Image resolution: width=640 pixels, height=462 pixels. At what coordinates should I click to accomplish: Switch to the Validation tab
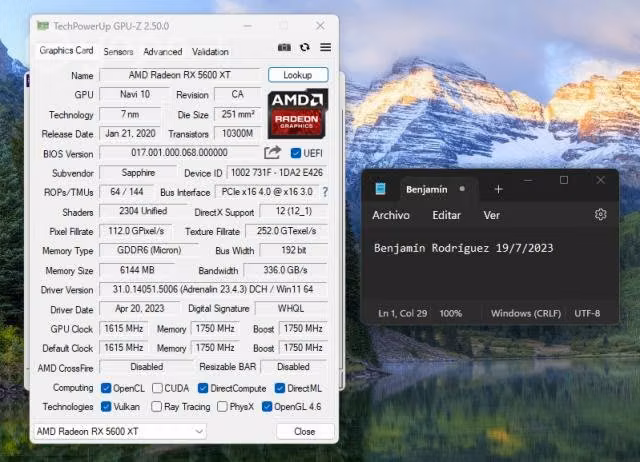click(210, 52)
